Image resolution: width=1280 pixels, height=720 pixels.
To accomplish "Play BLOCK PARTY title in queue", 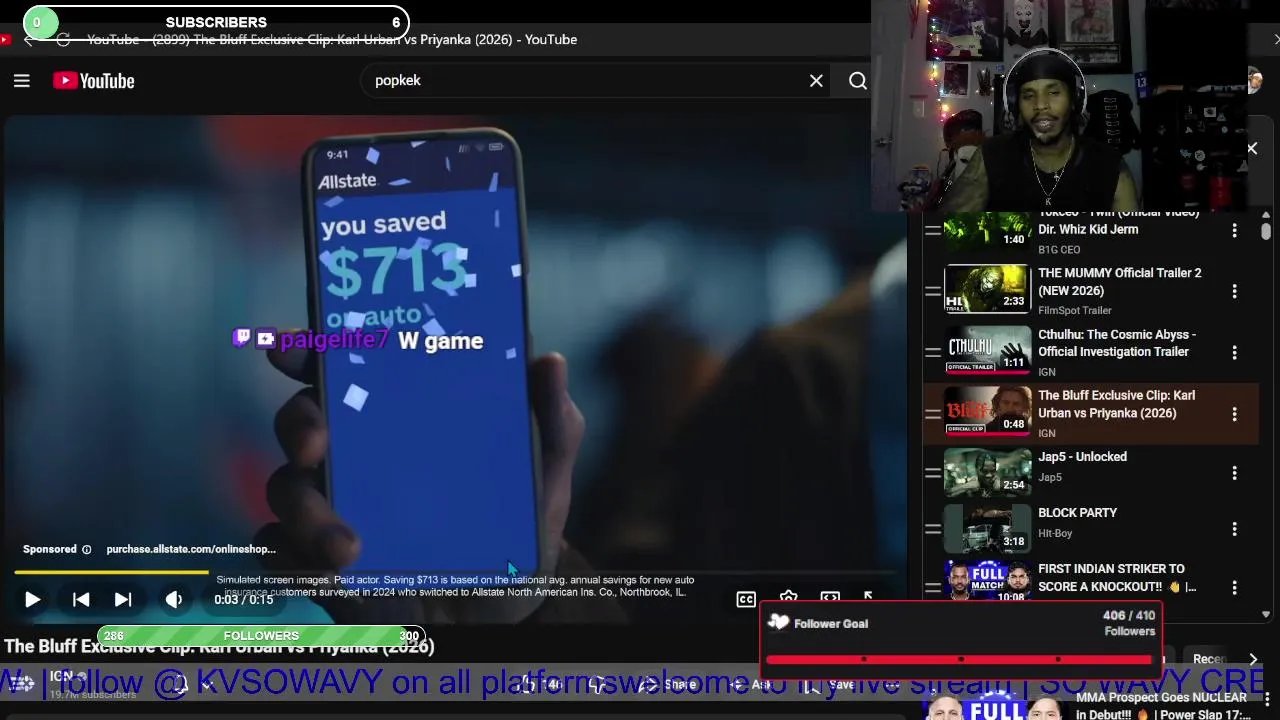I will (1077, 513).
